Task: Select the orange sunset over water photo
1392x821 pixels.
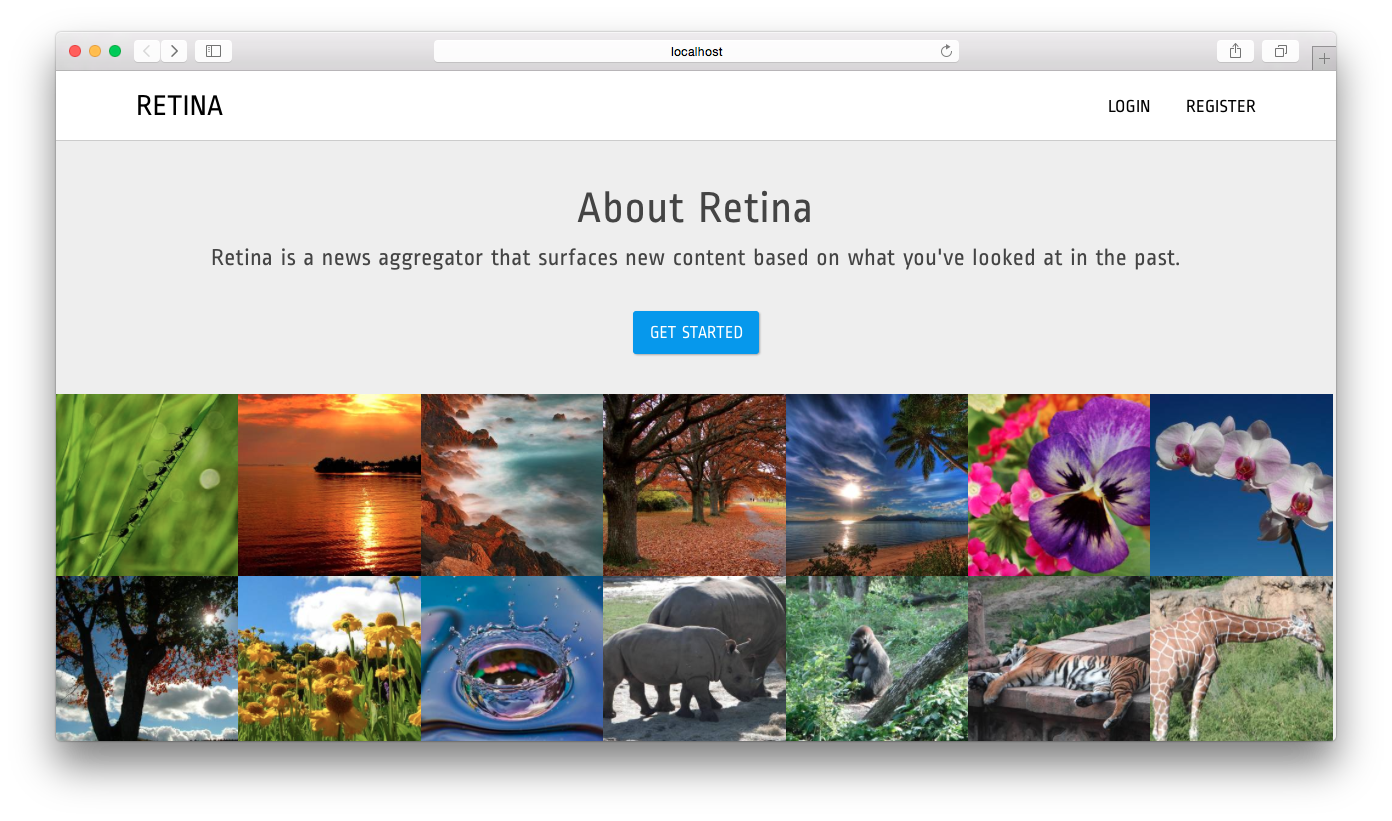Action: [329, 485]
